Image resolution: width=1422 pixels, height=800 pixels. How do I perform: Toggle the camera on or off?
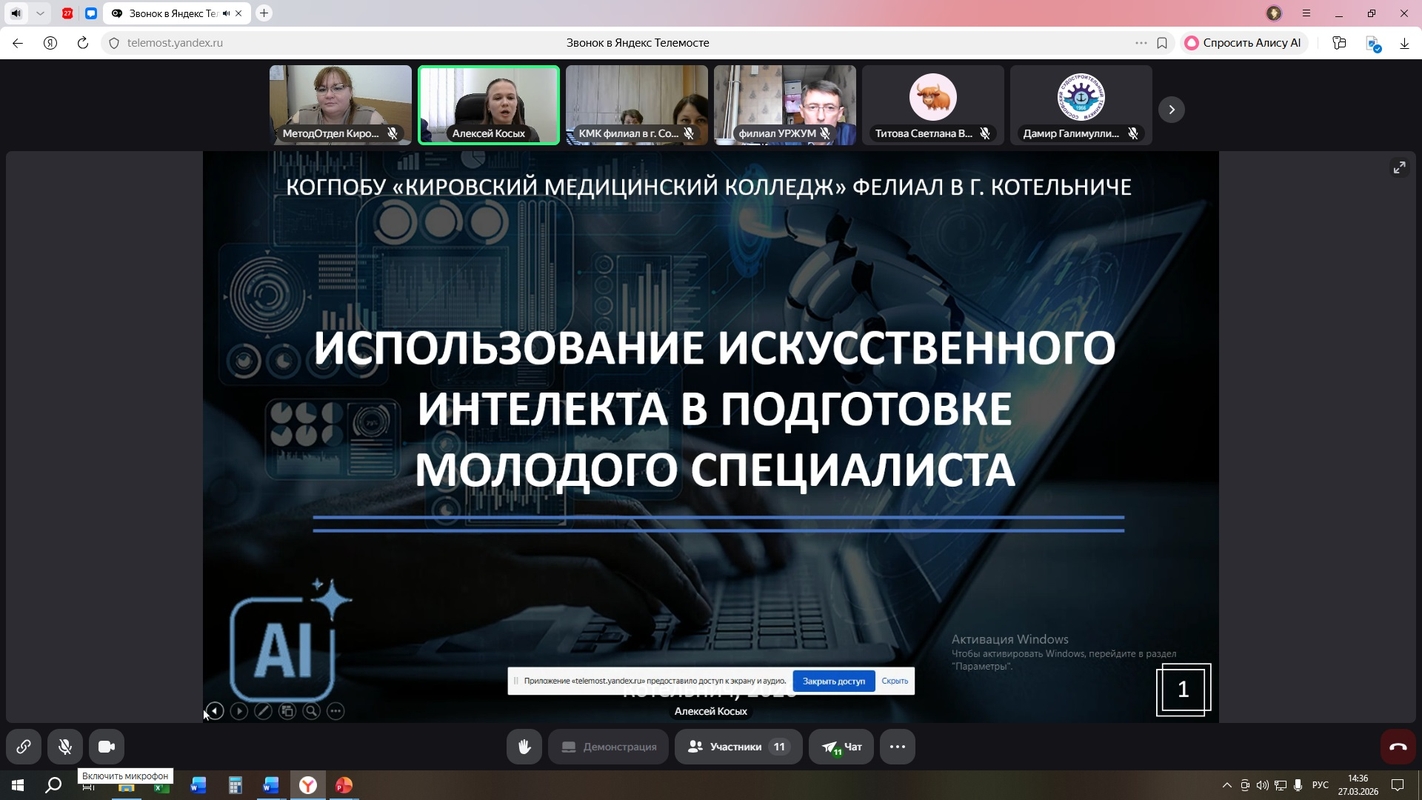[x=106, y=747]
